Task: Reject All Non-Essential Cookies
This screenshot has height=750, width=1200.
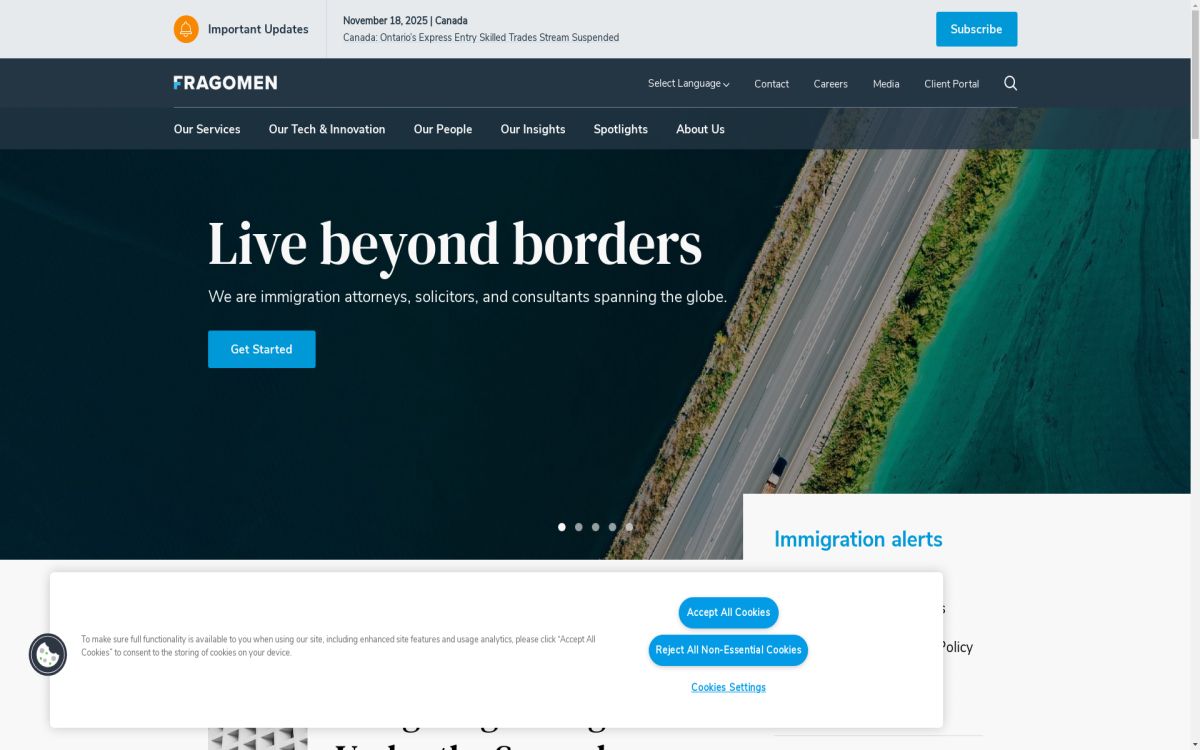Action: pos(728,650)
